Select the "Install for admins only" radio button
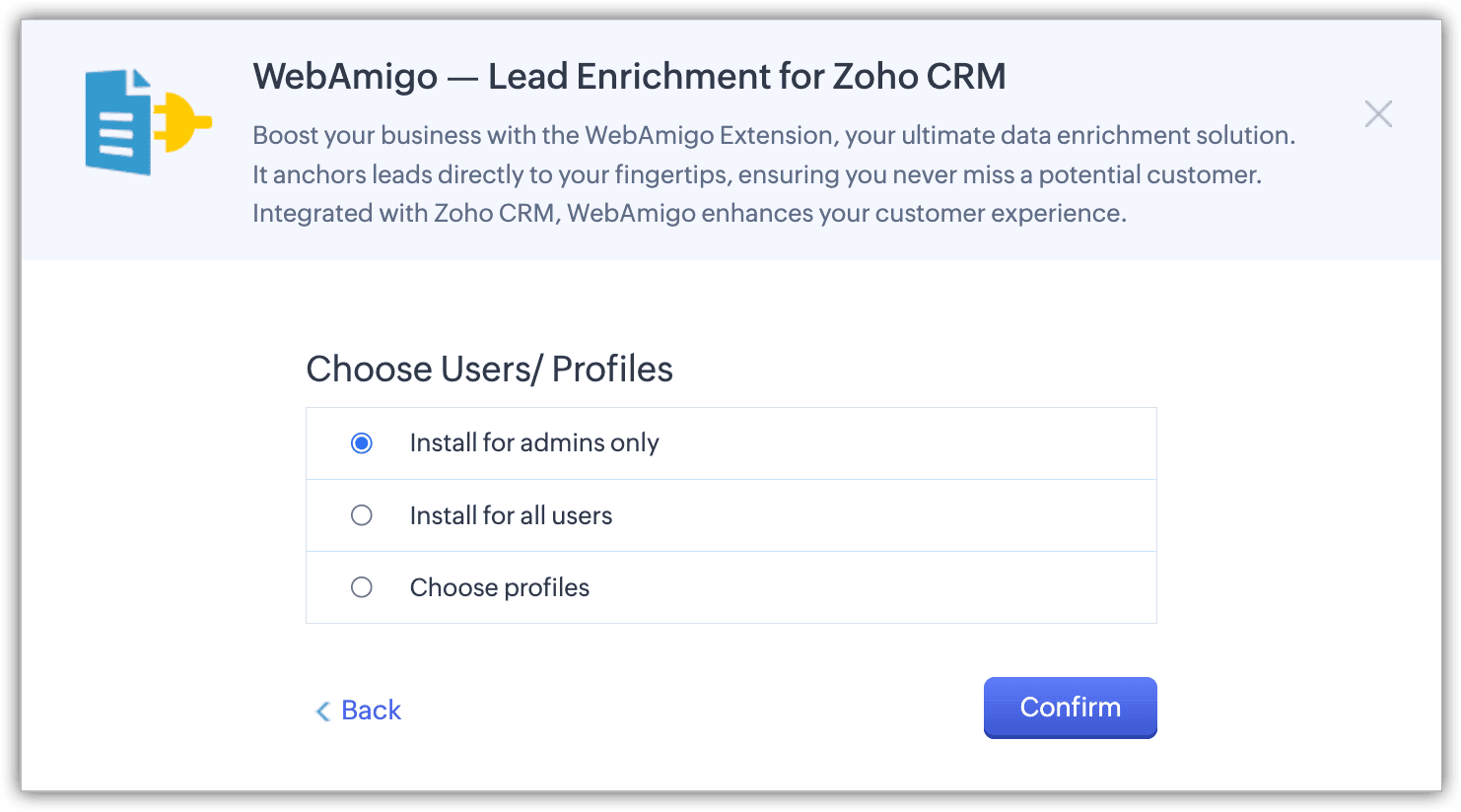Viewport: 1461px width, 812px height. click(x=362, y=443)
